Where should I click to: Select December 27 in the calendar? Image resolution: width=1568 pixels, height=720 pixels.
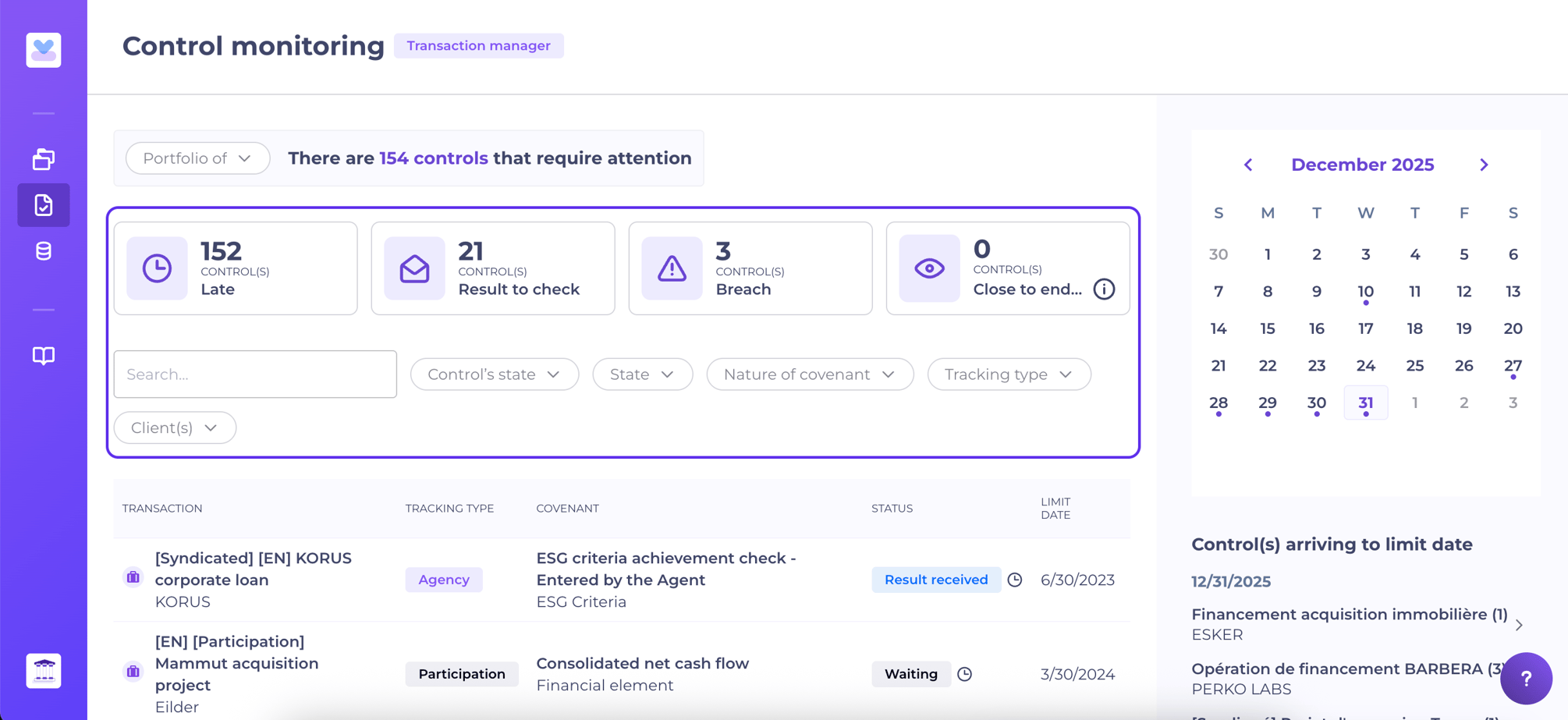(1513, 366)
